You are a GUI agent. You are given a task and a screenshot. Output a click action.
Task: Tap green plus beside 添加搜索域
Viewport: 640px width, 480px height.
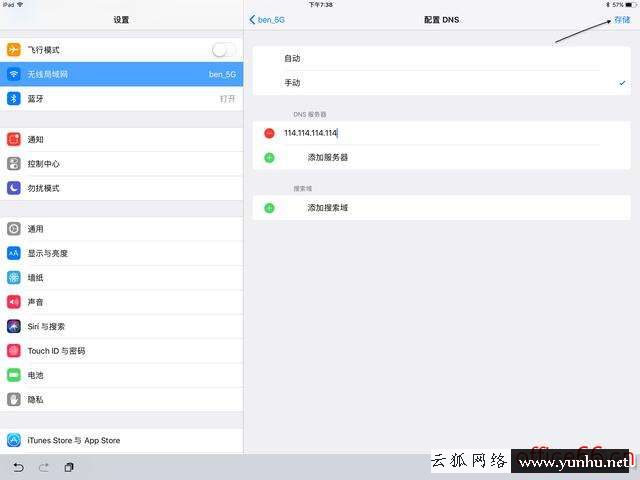click(269, 208)
